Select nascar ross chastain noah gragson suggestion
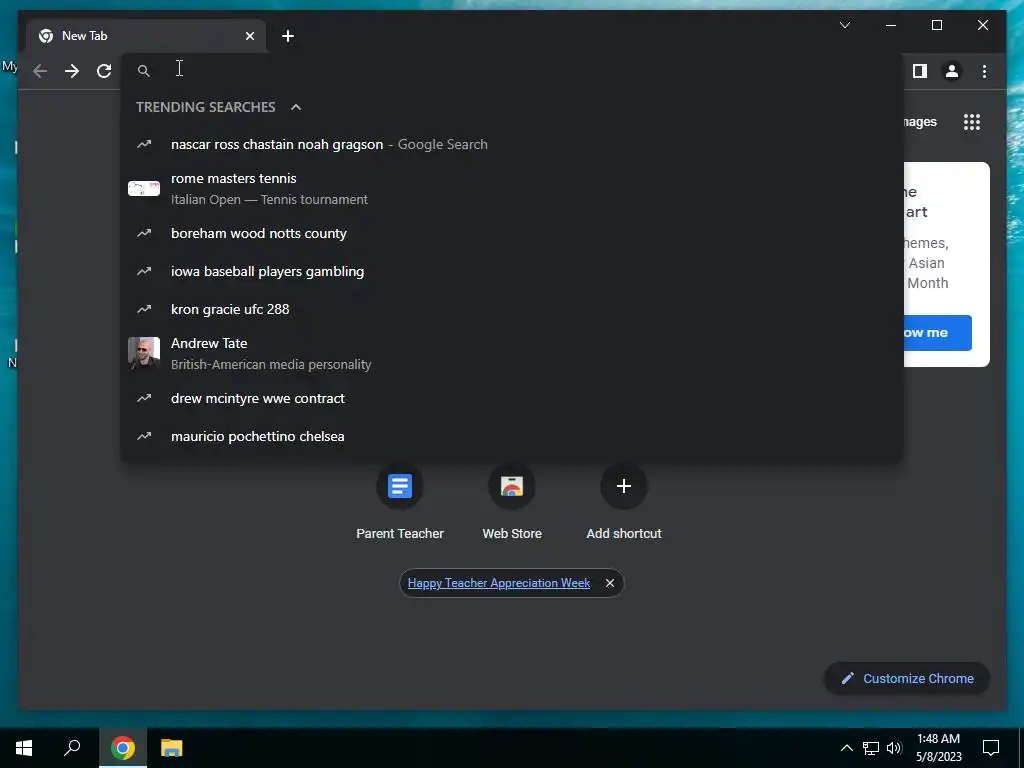 point(512,144)
